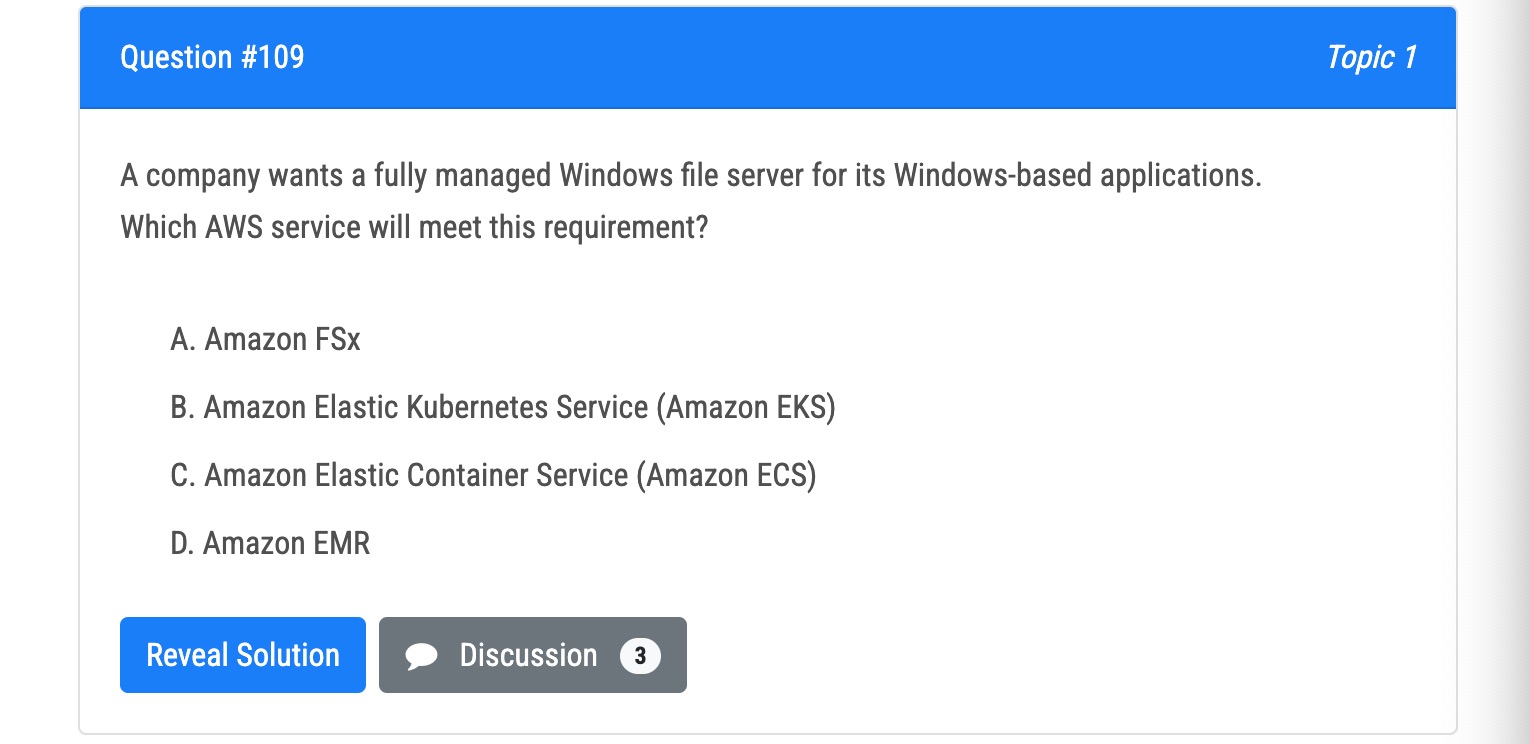Image resolution: width=1530 pixels, height=744 pixels.
Task: Click the '(Amazon ECS)' abbreviation text
Action: click(727, 476)
